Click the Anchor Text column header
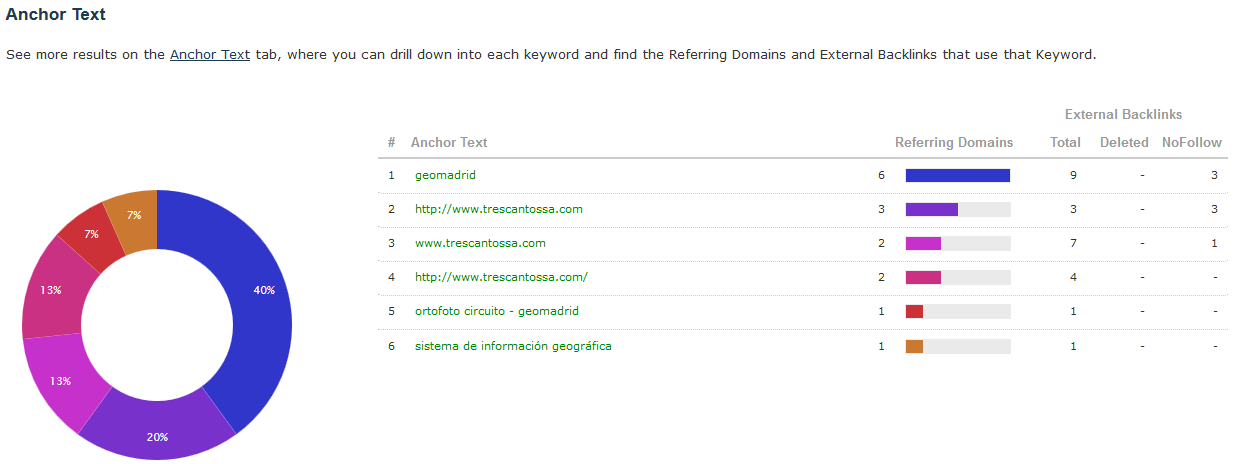 tap(449, 142)
